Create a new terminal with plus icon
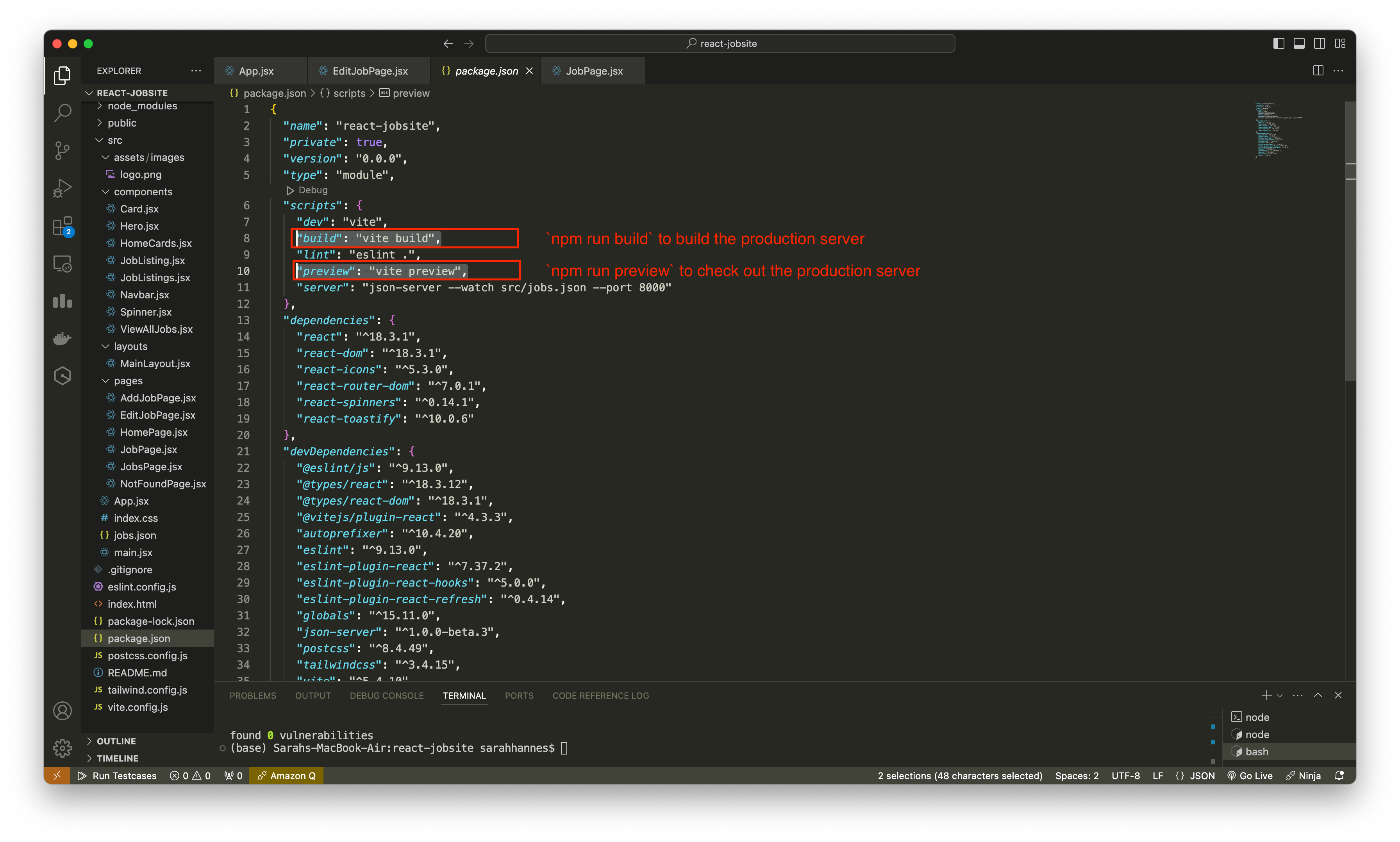 (1266, 695)
